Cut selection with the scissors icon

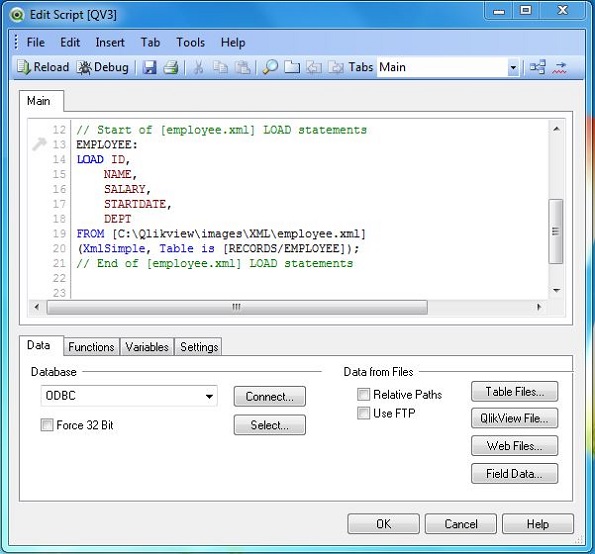pos(198,68)
